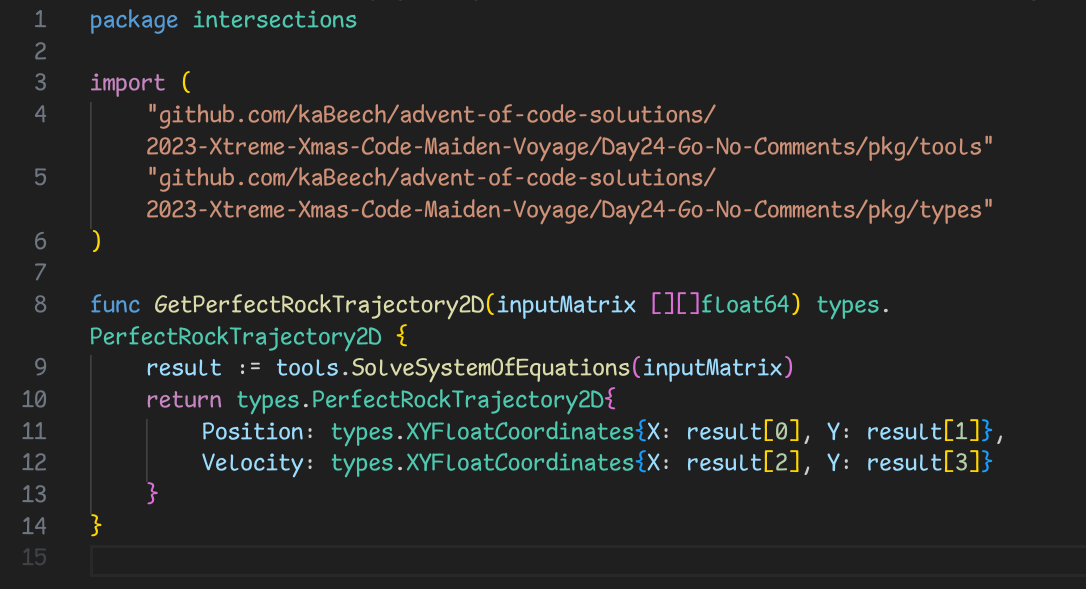Click the "Position" struct field
The image size is (1086, 589).
coord(252,432)
